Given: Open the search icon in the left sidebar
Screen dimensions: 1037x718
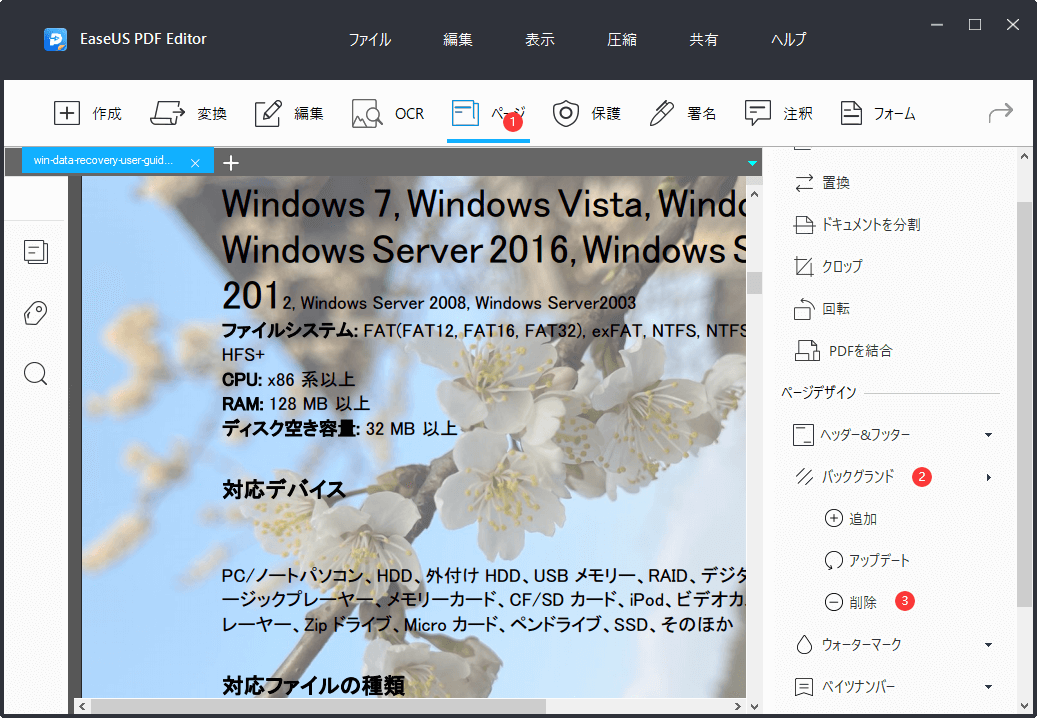Looking at the screenshot, I should coord(36,373).
